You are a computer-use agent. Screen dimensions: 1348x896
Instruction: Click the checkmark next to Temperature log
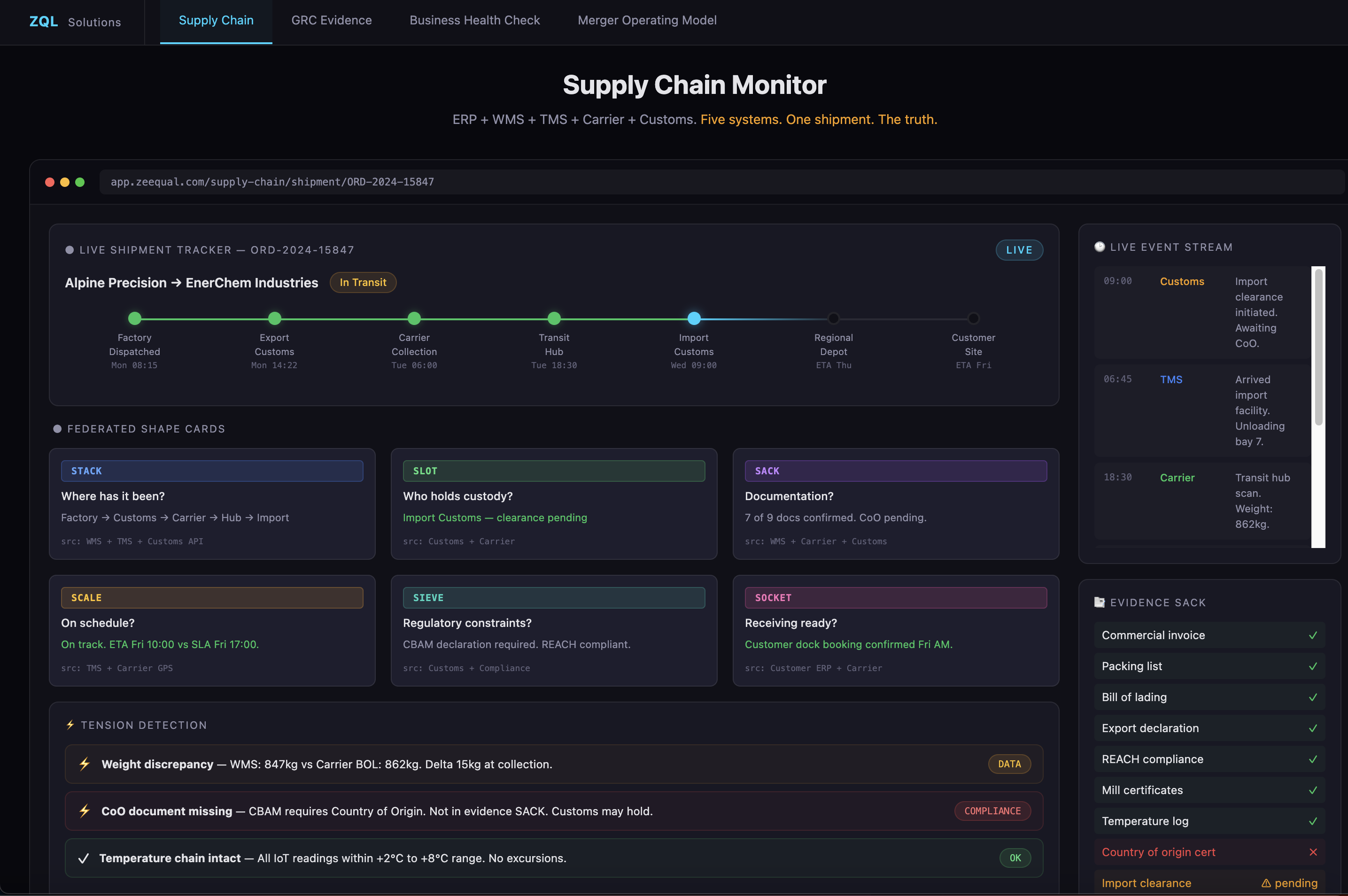click(x=1313, y=821)
